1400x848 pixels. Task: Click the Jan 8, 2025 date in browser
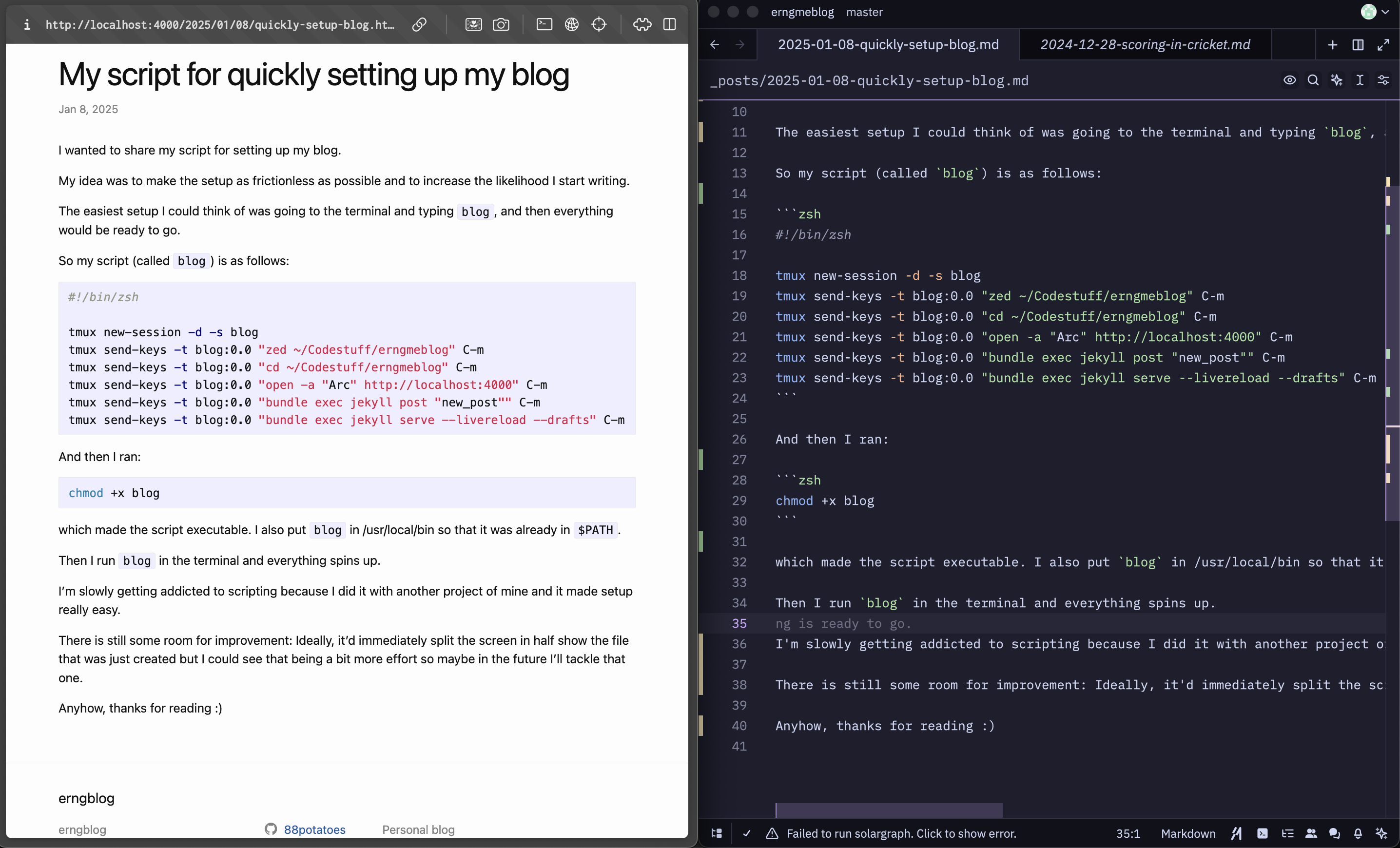[88, 109]
